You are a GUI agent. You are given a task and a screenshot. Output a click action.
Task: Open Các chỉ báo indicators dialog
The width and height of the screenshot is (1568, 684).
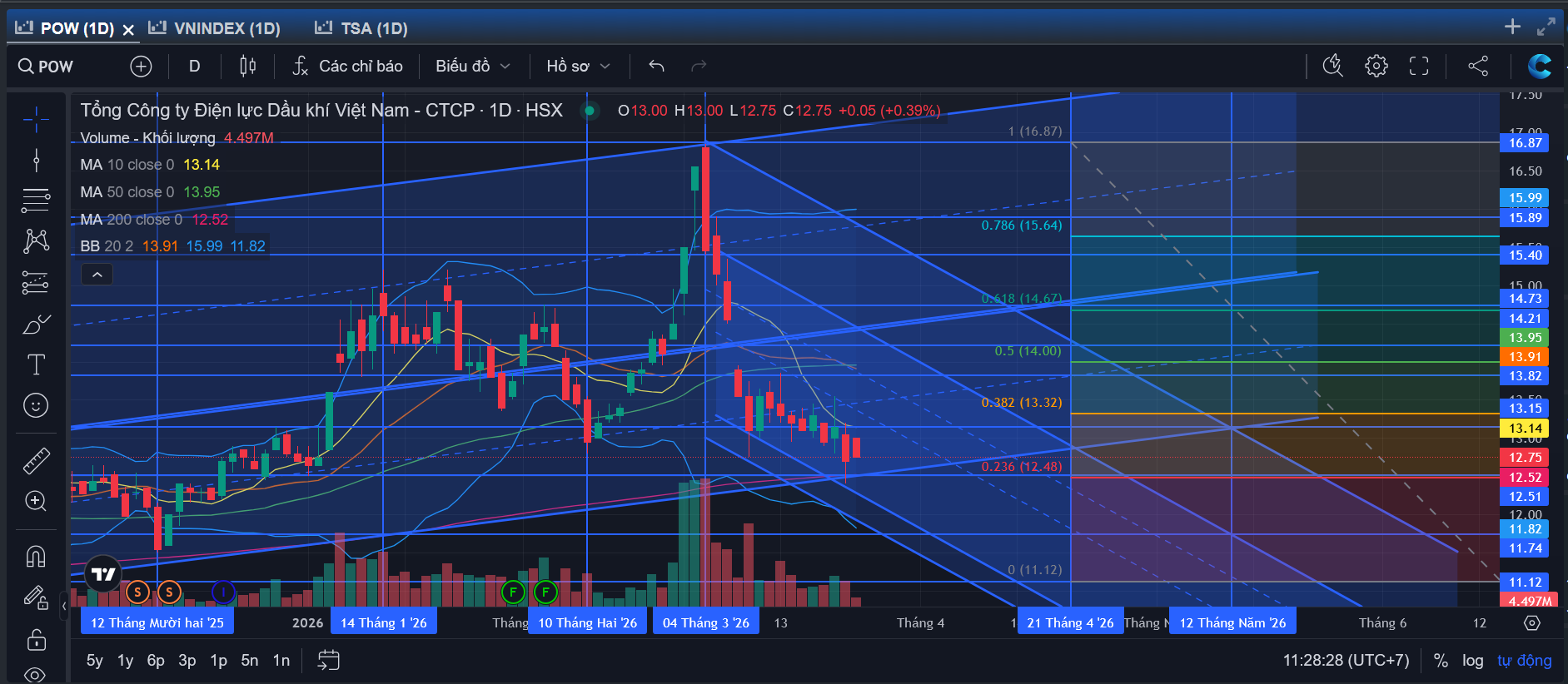click(348, 66)
